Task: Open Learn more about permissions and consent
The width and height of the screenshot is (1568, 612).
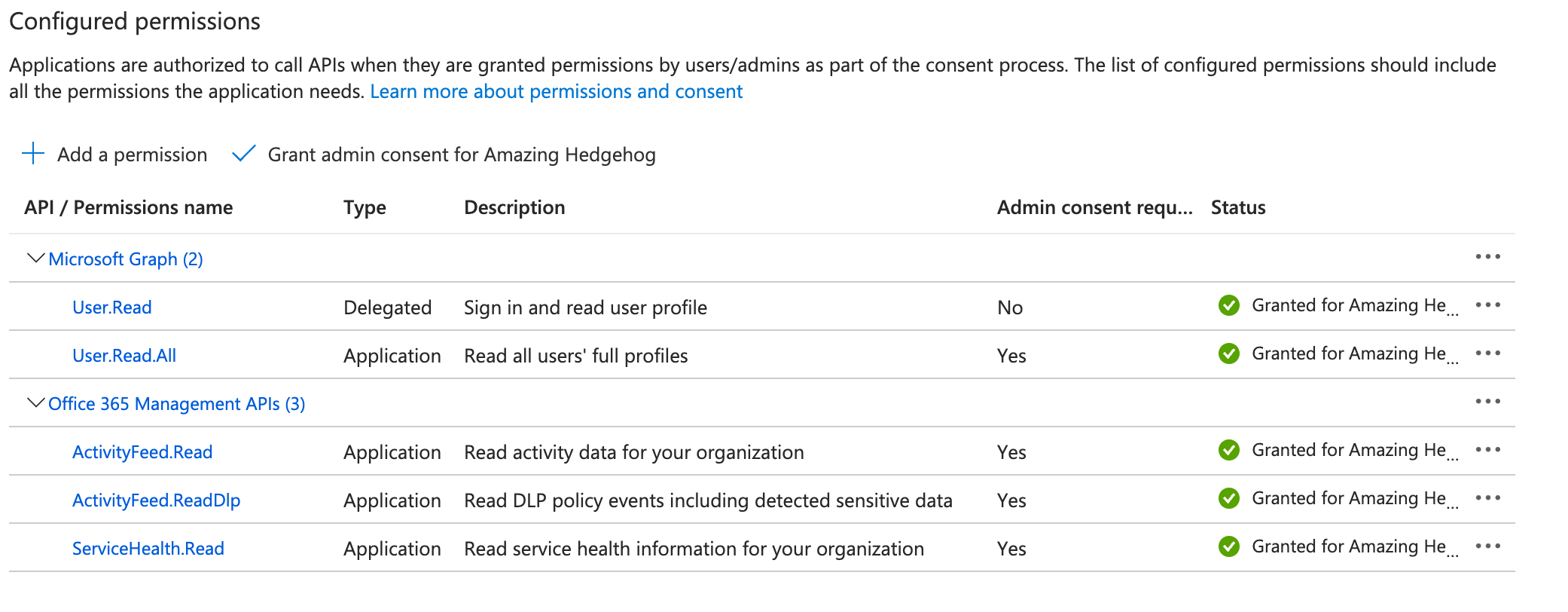Action: coord(556,91)
